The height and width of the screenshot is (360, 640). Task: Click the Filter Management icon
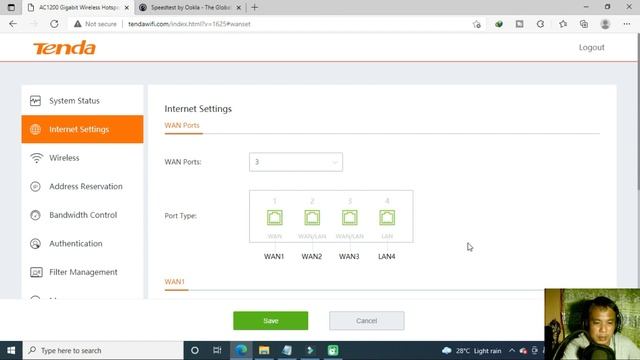coord(36,272)
